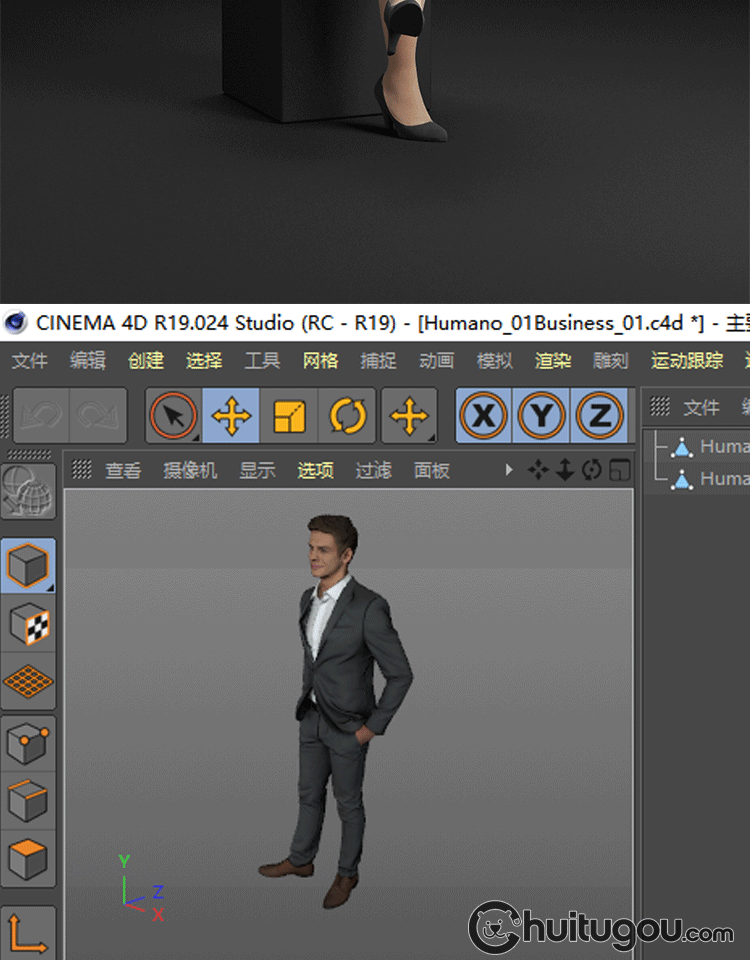Switch to Edges mode
Screen dimensions: 750x960
click(28, 801)
